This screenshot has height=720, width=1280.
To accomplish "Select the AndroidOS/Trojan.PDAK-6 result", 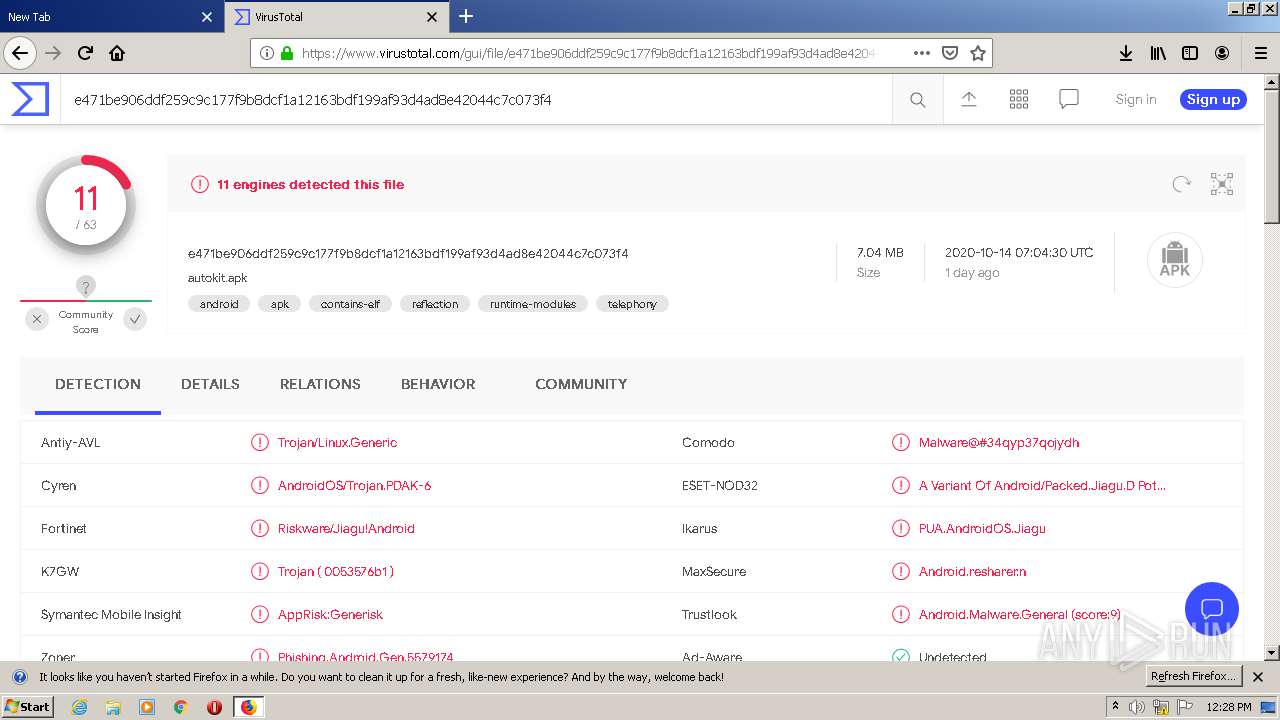I will pyautogui.click(x=354, y=485).
